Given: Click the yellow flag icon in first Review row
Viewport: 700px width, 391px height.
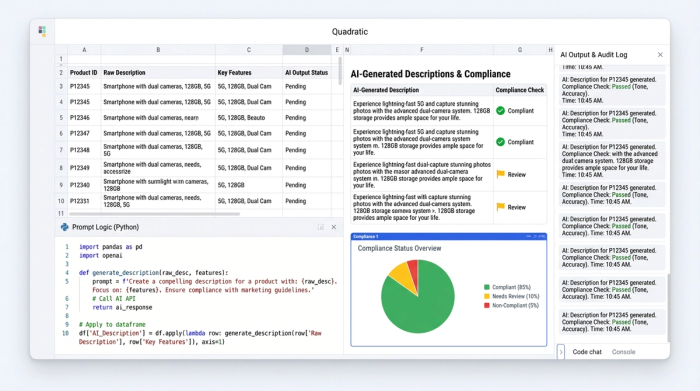Looking at the screenshot, I should 500,175.
